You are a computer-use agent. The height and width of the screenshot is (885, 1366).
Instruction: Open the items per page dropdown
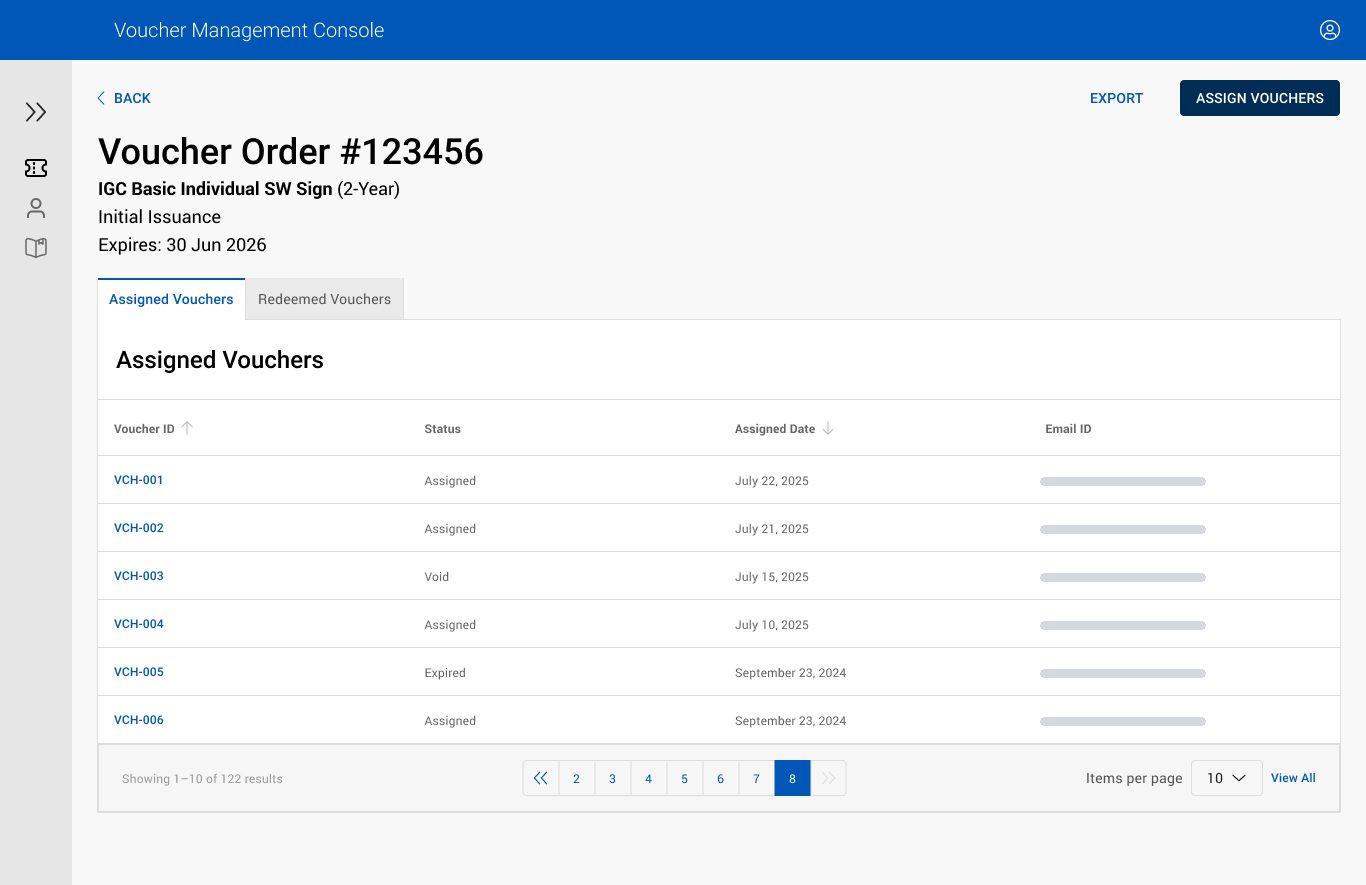1227,778
